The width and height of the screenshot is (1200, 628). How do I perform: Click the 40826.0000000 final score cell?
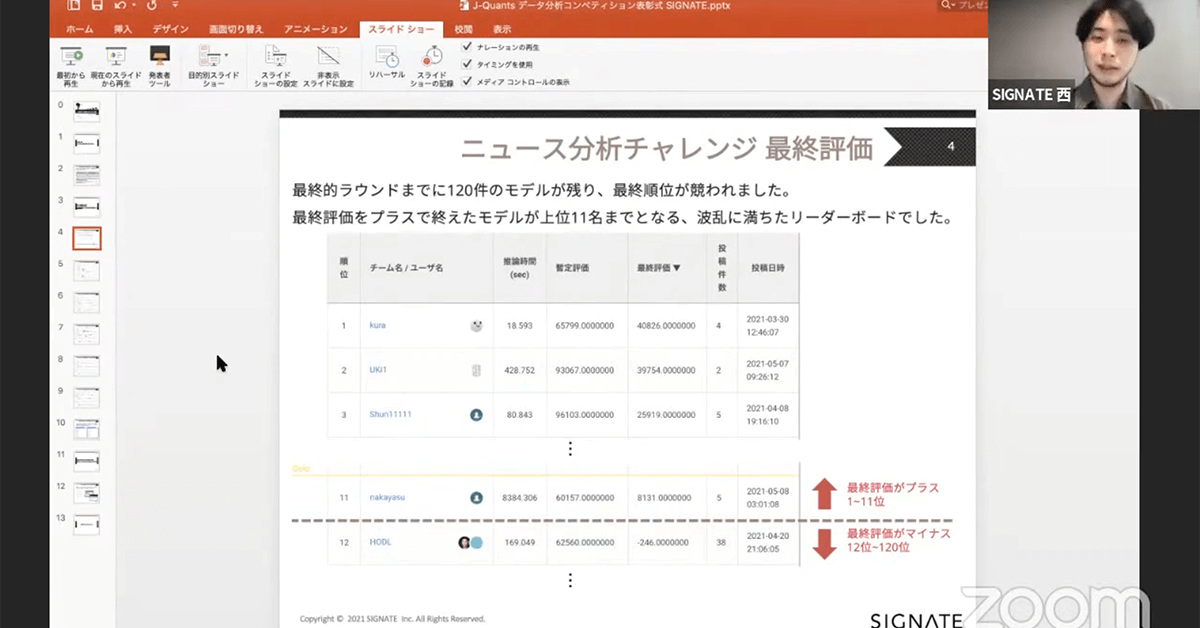(666, 325)
